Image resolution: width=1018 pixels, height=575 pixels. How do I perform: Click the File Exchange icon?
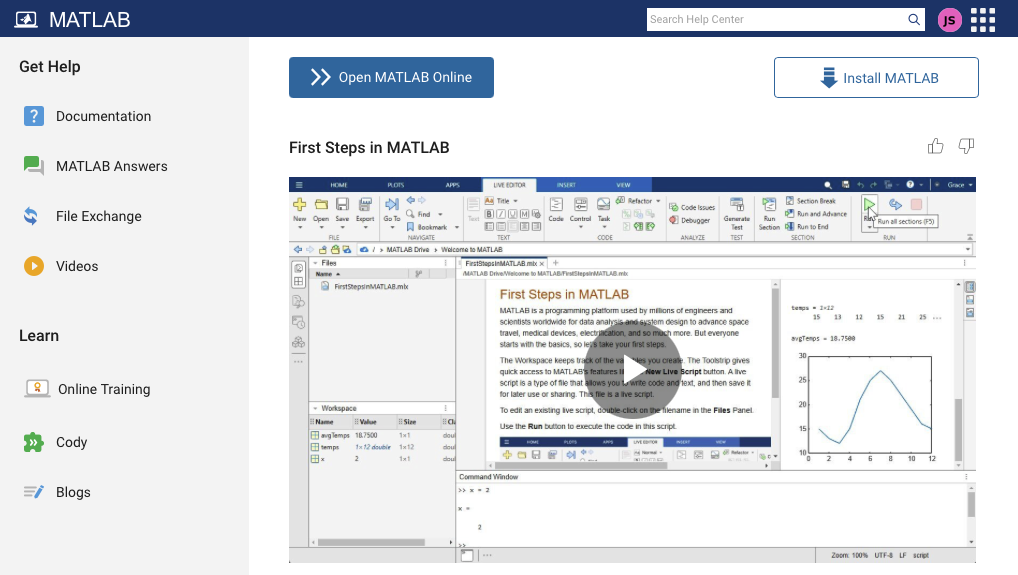click(34, 216)
